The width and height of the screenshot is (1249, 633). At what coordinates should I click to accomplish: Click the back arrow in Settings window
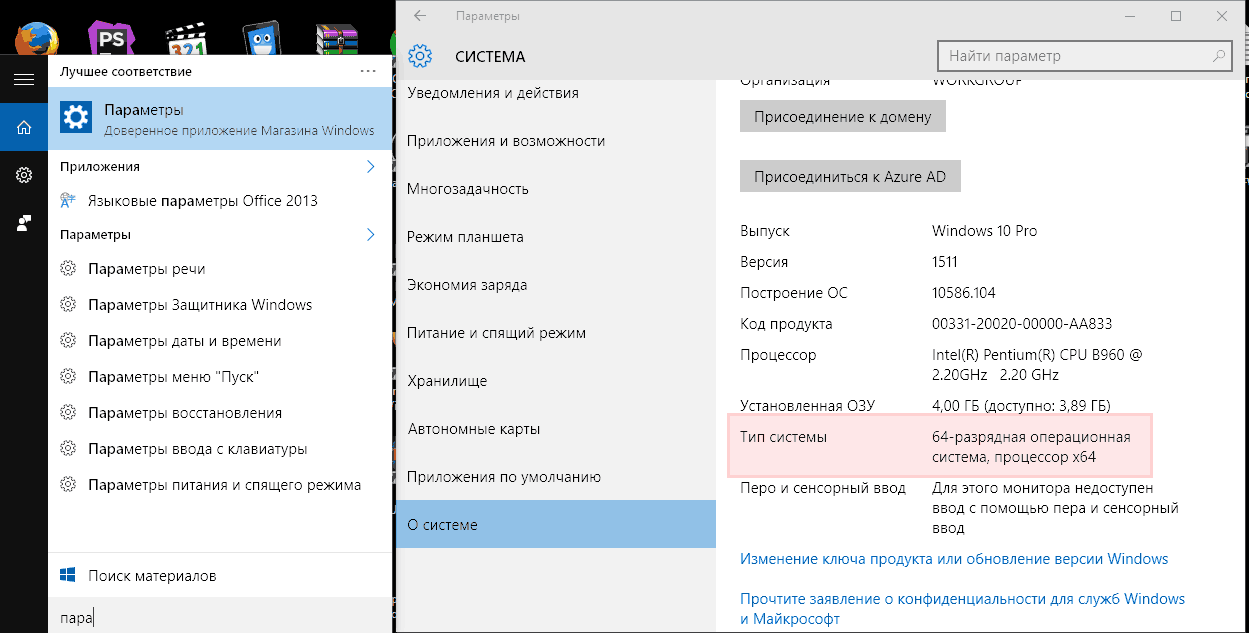pyautogui.click(x=420, y=16)
